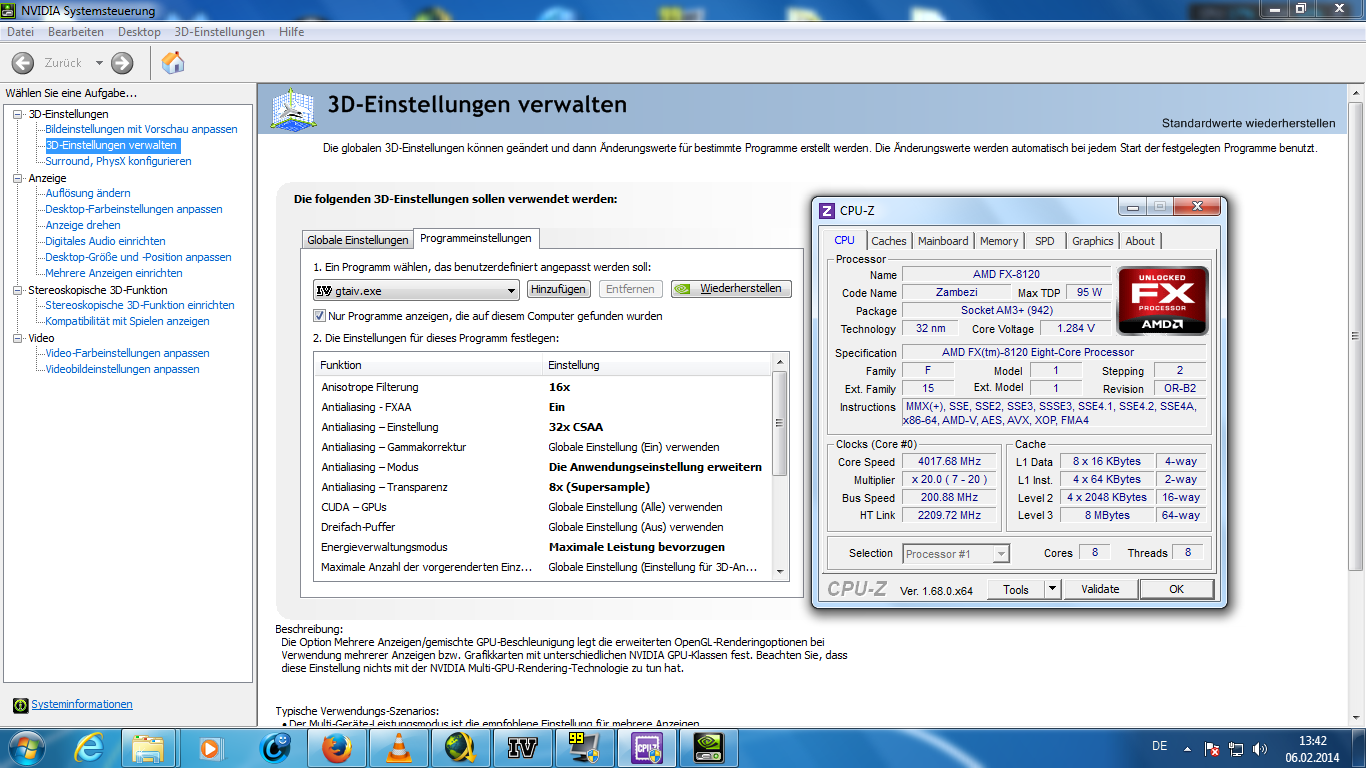Image resolution: width=1366 pixels, height=768 pixels.
Task: Collapse the Anzeige tree node
Action: (18, 178)
